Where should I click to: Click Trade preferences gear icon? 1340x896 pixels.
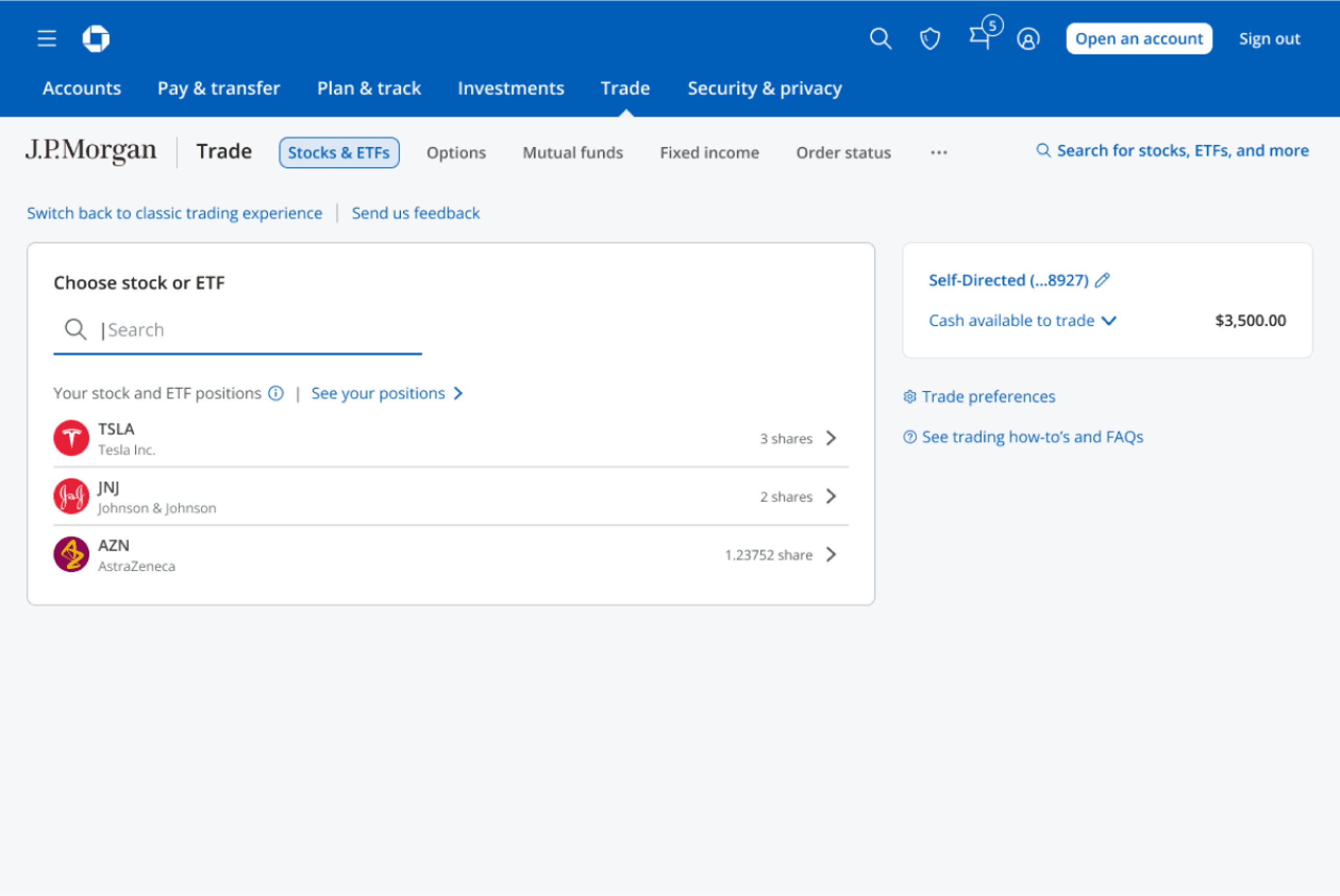(910, 397)
